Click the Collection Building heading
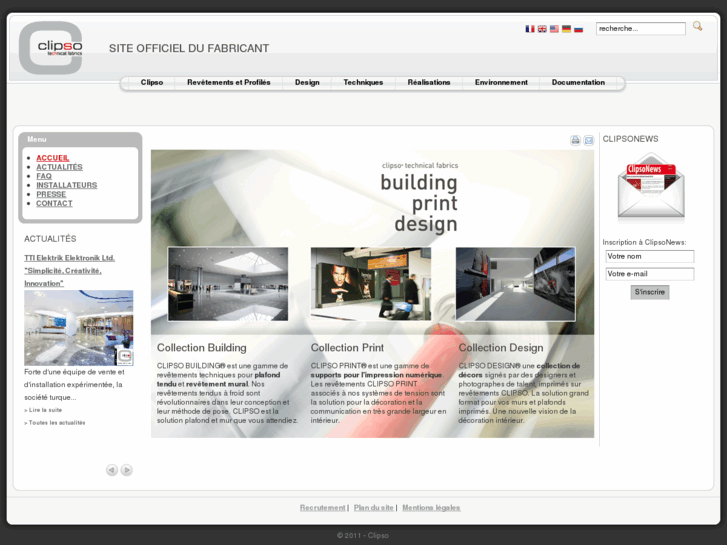 [x=202, y=348]
